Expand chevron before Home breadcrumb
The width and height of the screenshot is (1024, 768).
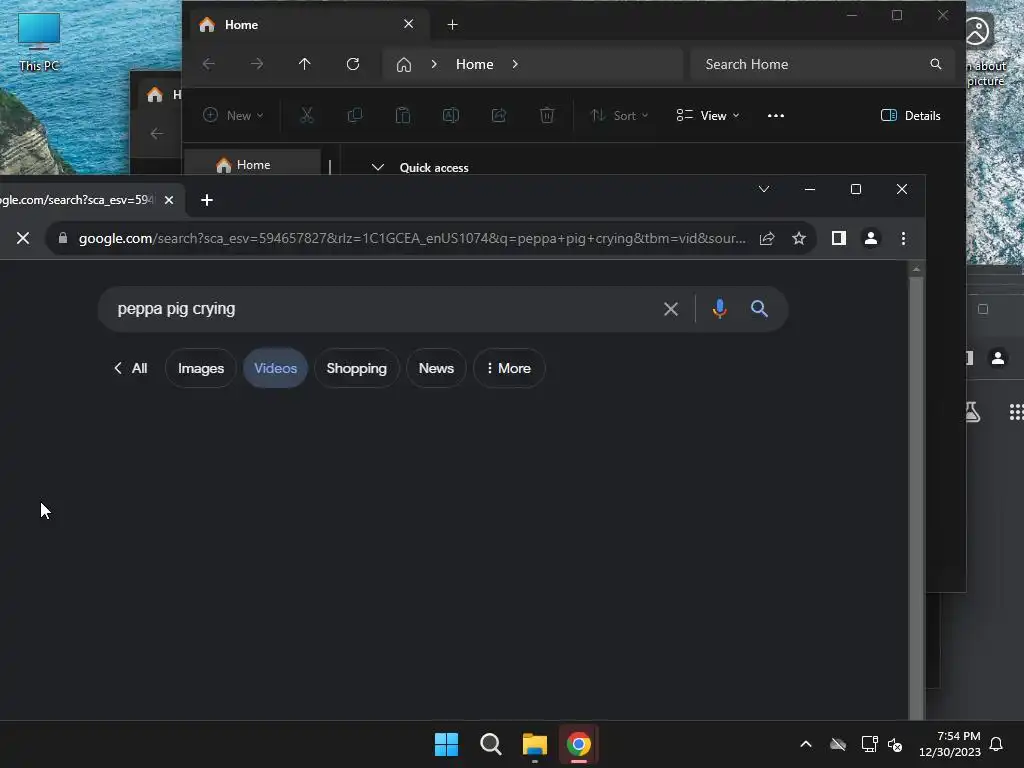click(434, 64)
